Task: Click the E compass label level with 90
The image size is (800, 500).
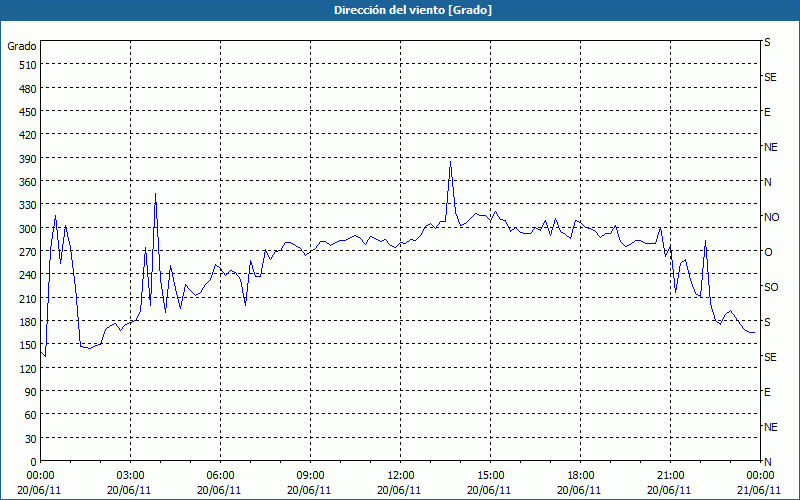Action: 767,392
